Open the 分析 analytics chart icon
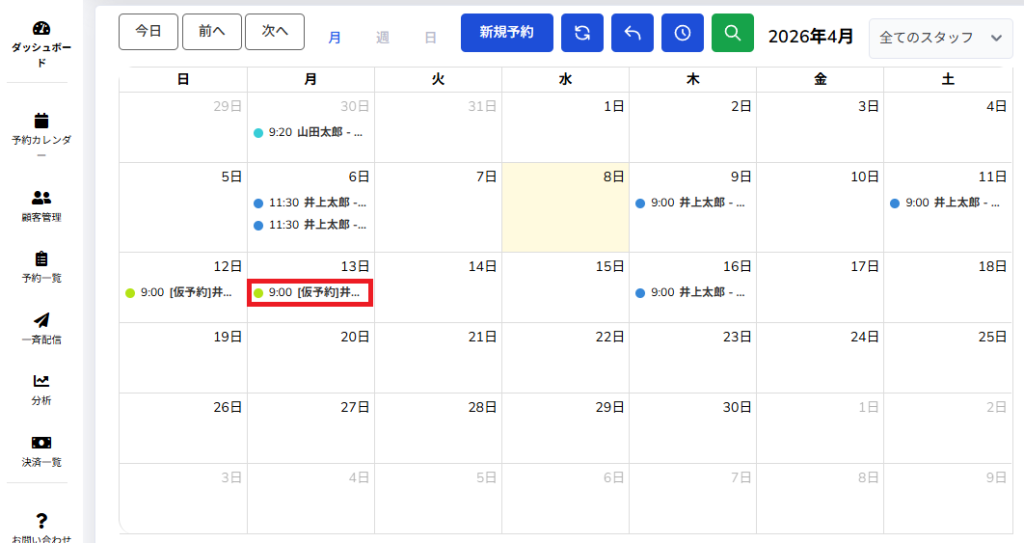1024x543 pixels. point(41,381)
